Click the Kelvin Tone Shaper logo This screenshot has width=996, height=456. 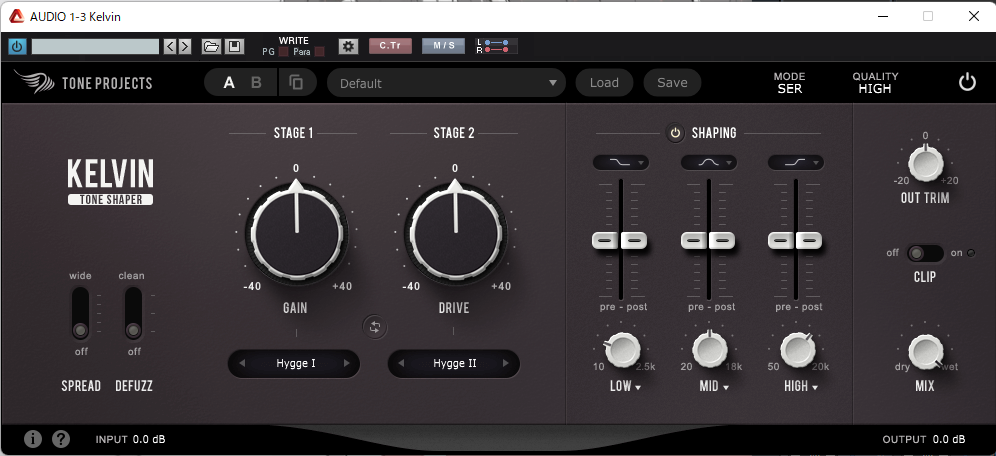111,182
